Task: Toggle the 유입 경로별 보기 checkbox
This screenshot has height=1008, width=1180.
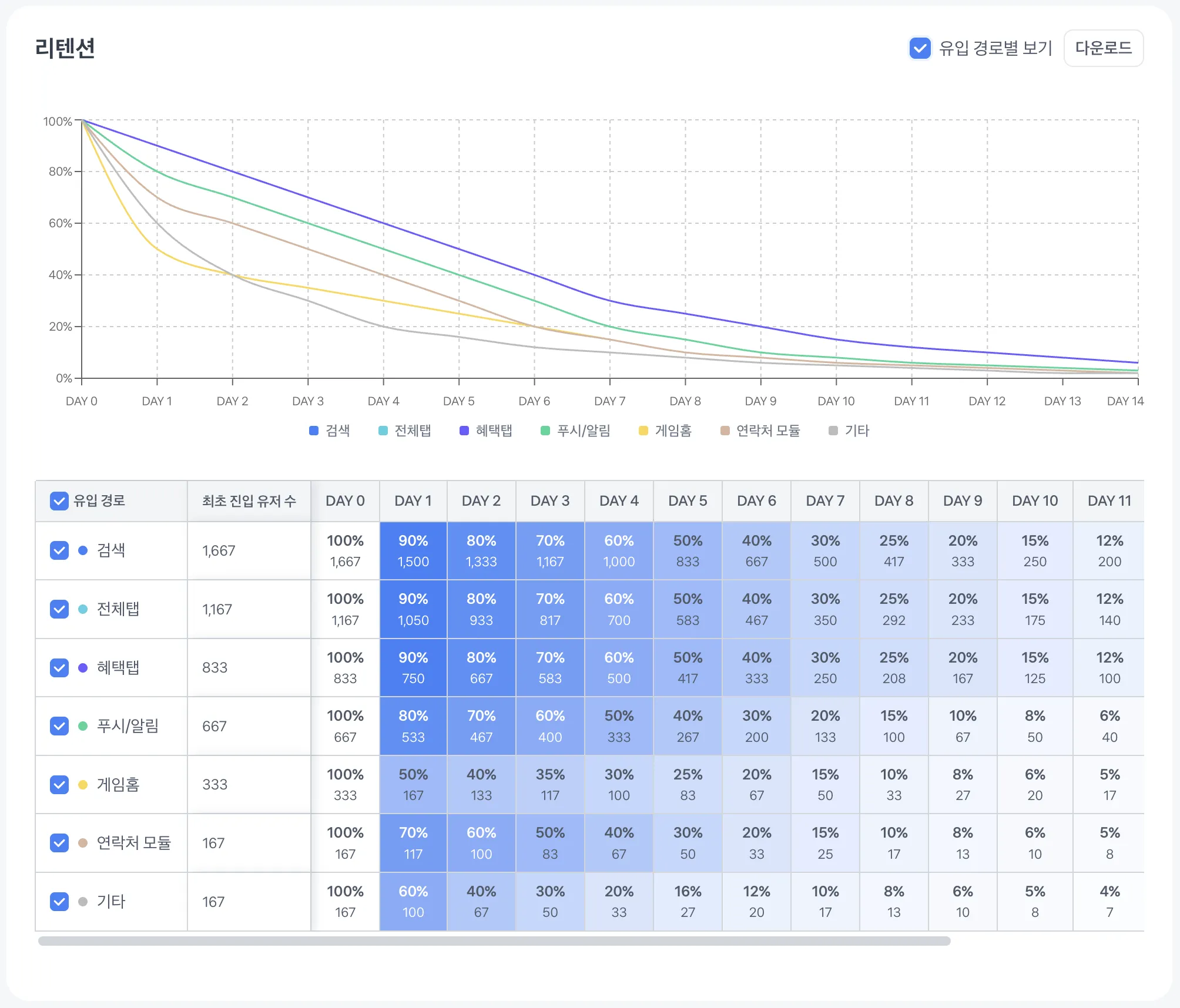Action: point(920,48)
